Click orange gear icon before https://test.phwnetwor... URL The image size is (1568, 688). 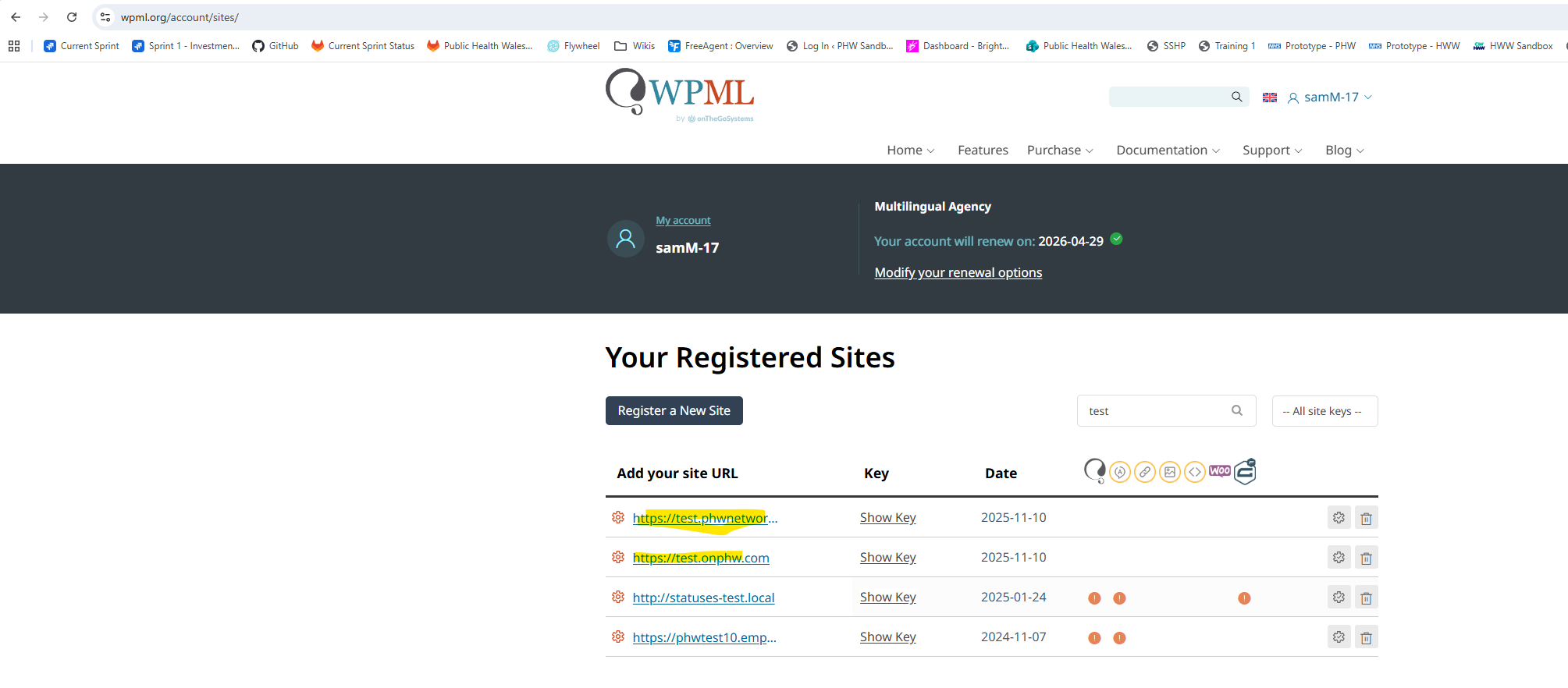pyautogui.click(x=618, y=517)
